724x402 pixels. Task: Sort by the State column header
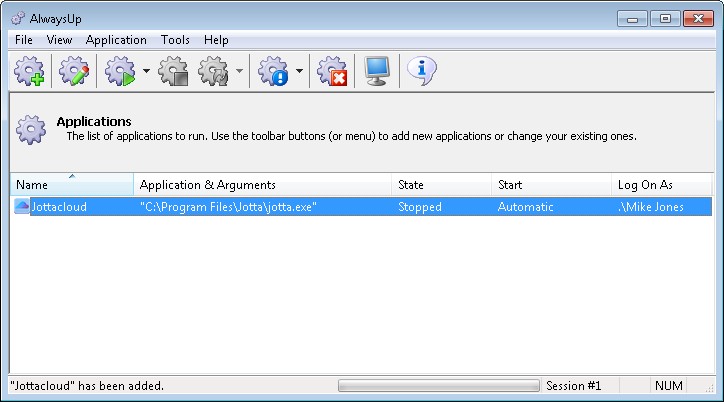(x=442, y=185)
